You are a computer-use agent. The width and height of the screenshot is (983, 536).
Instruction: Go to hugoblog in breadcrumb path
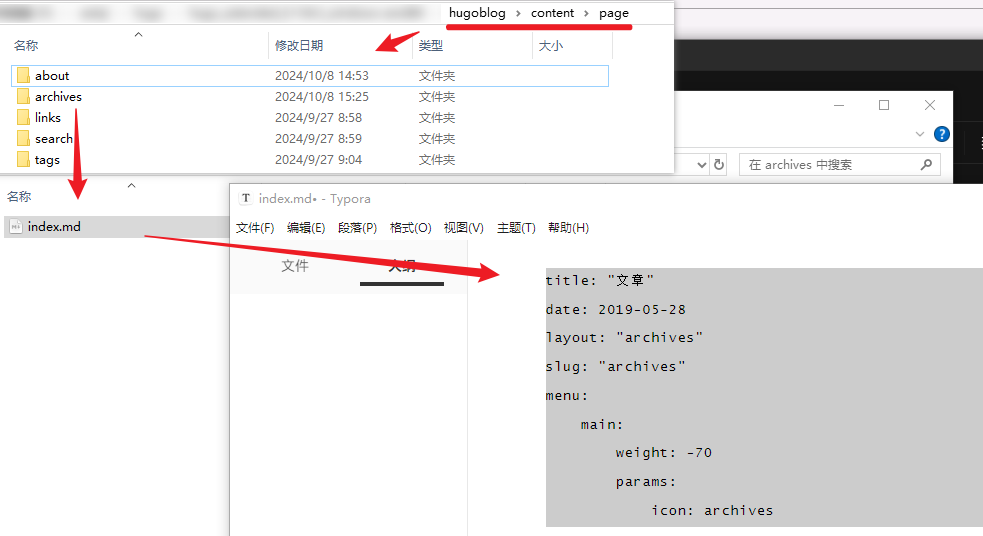[x=477, y=13]
